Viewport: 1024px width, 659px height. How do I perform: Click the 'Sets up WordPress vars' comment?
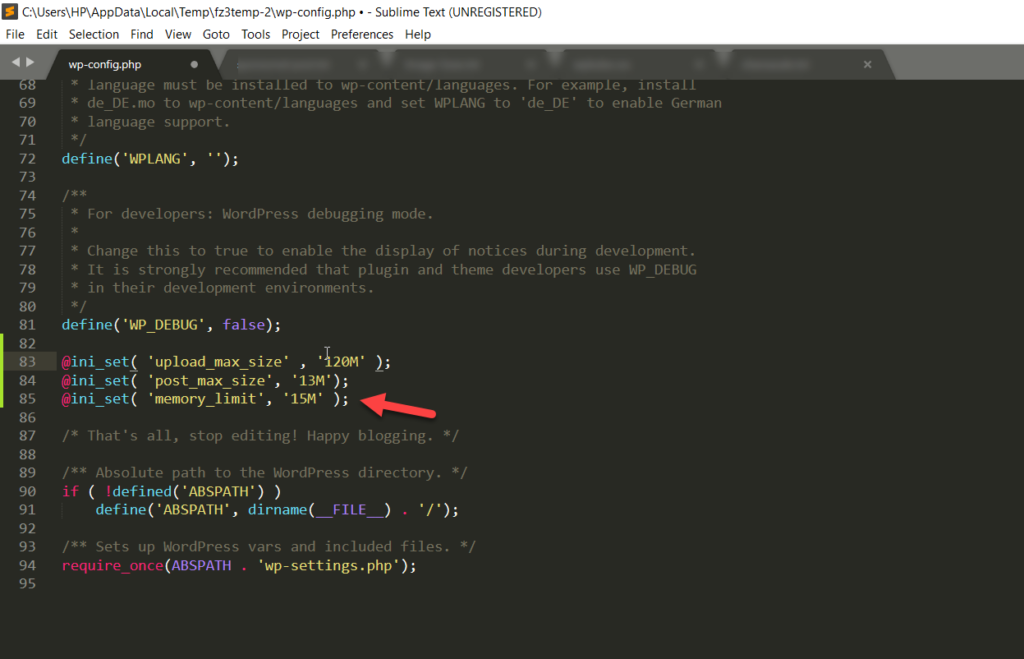coord(269,547)
